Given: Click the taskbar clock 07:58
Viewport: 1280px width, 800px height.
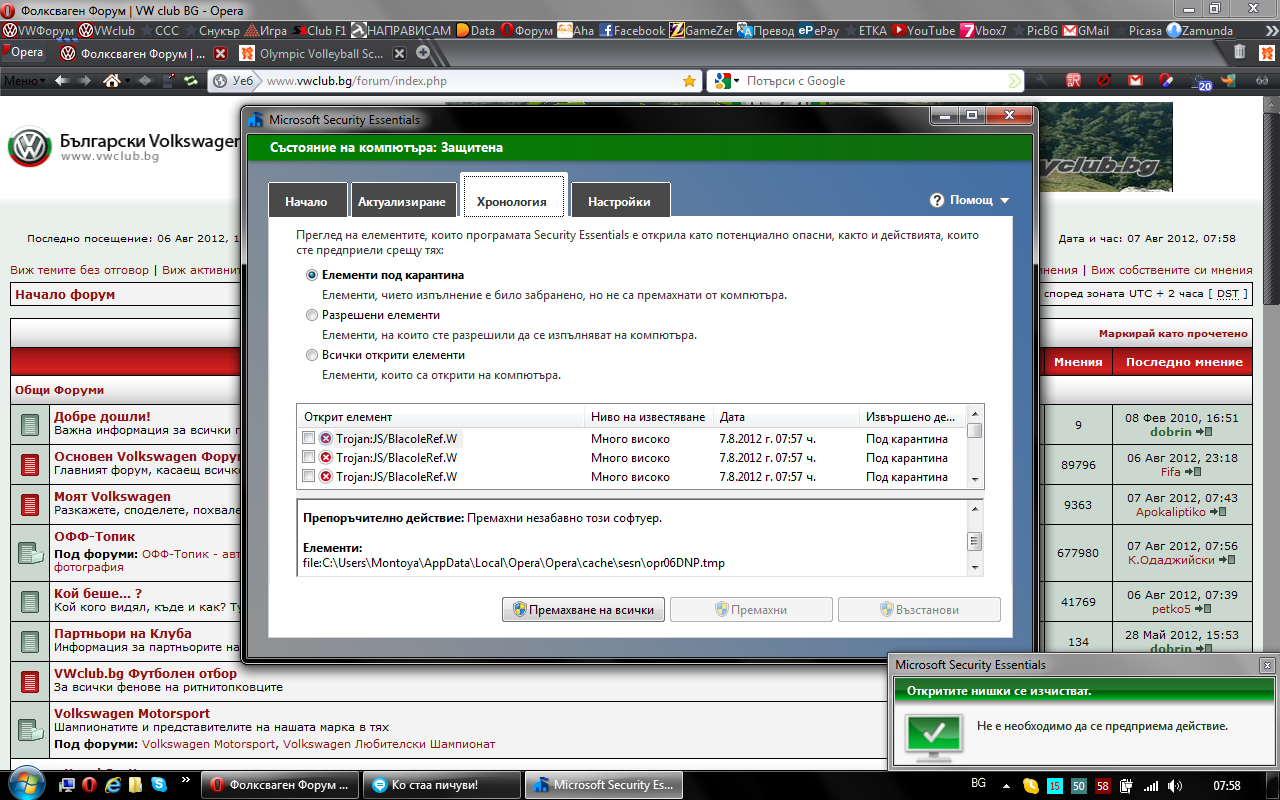Looking at the screenshot, I should coord(1226,785).
